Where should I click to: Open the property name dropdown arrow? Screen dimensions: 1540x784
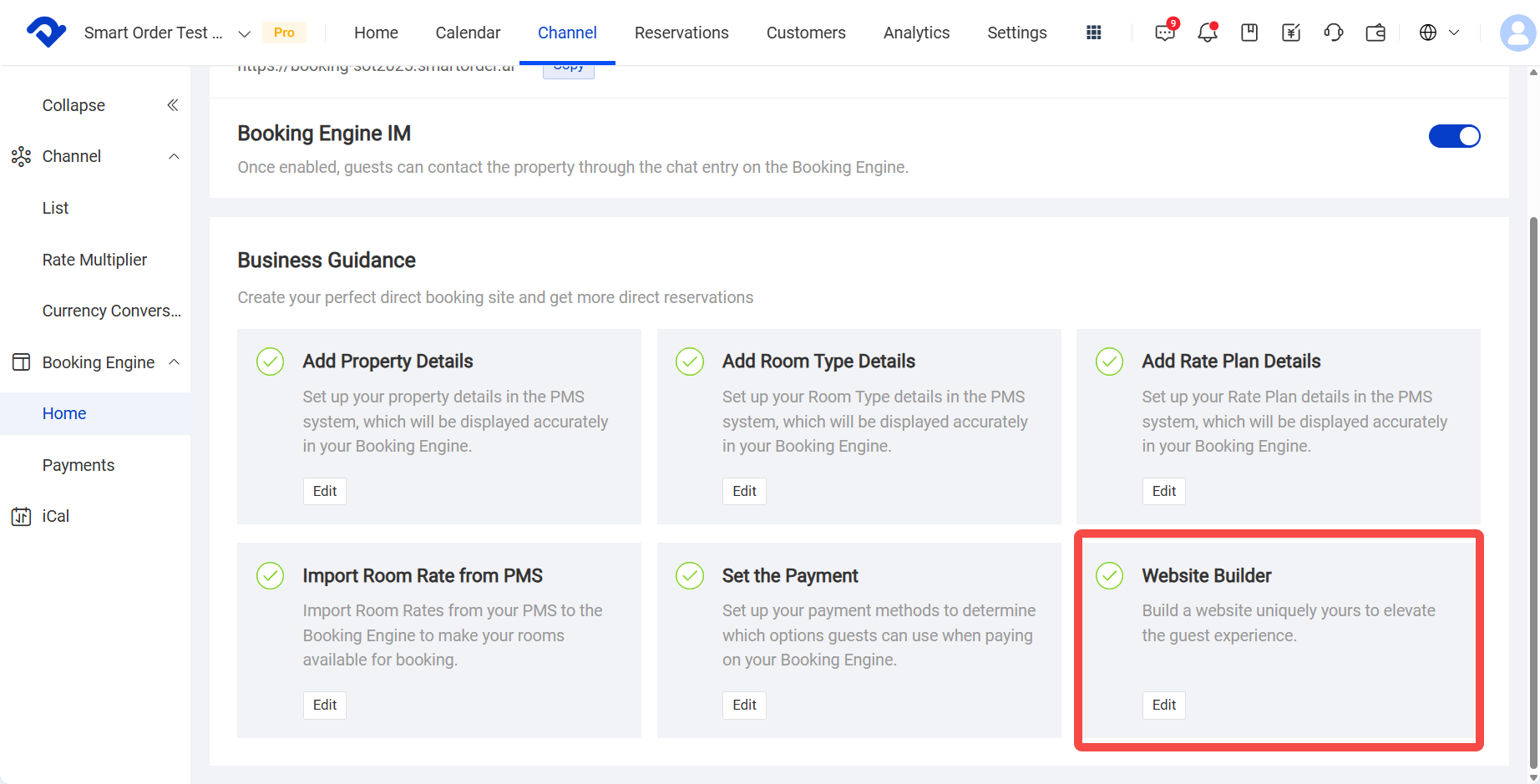point(245,33)
